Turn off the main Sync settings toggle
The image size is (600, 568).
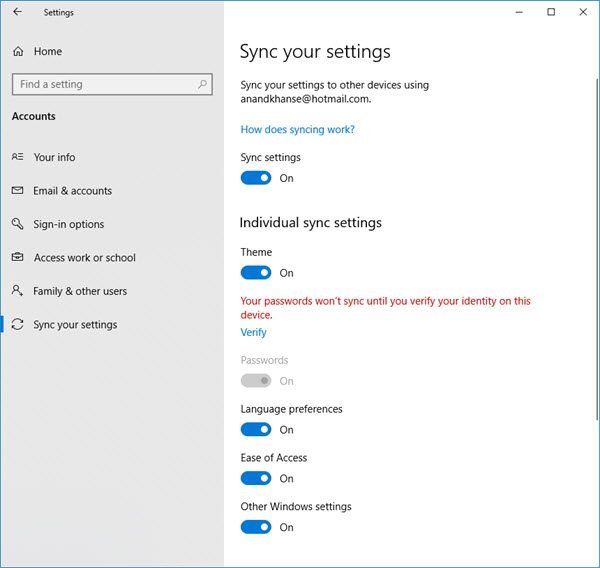click(x=256, y=178)
